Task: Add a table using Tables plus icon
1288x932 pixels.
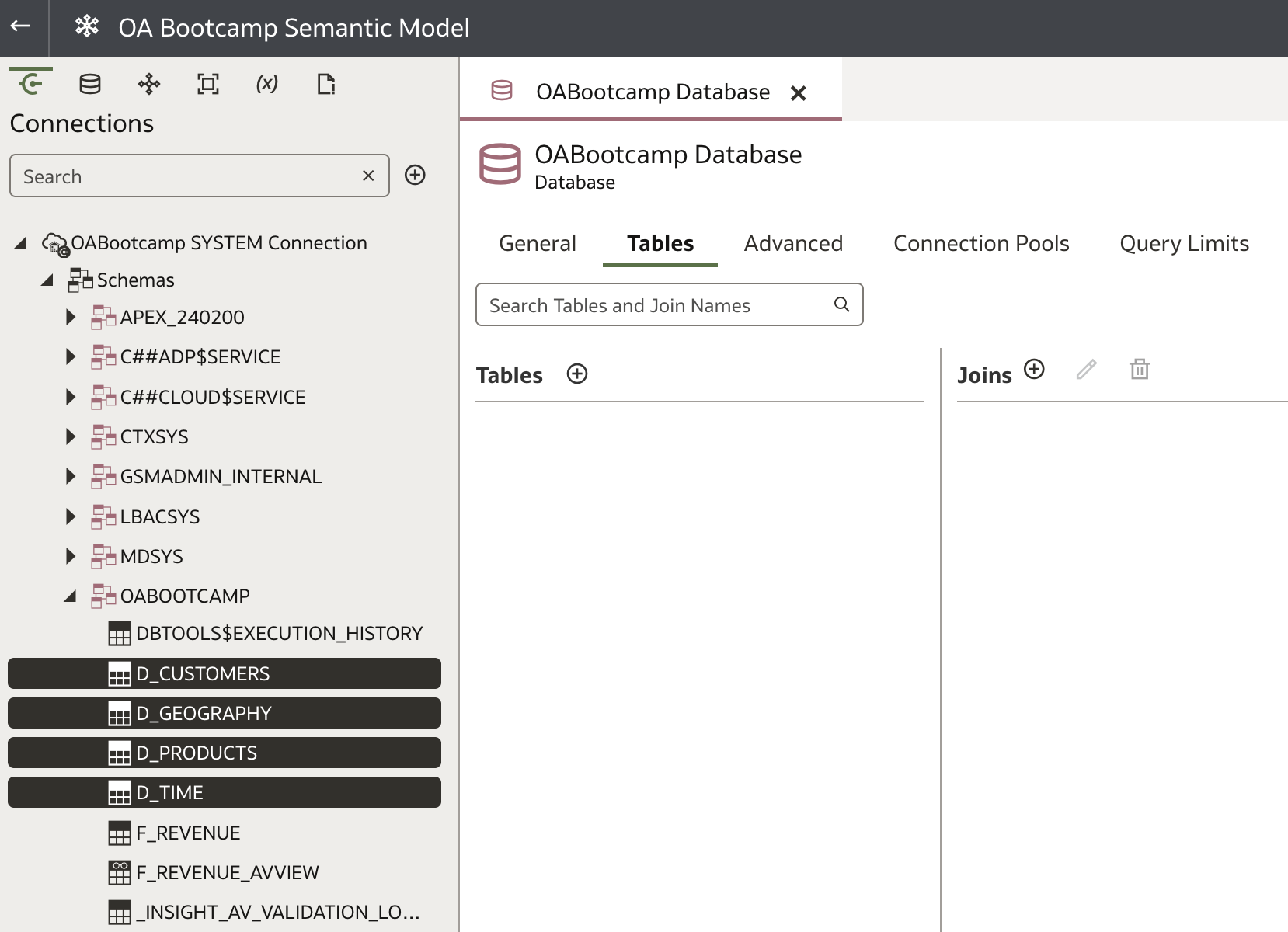Action: click(577, 374)
